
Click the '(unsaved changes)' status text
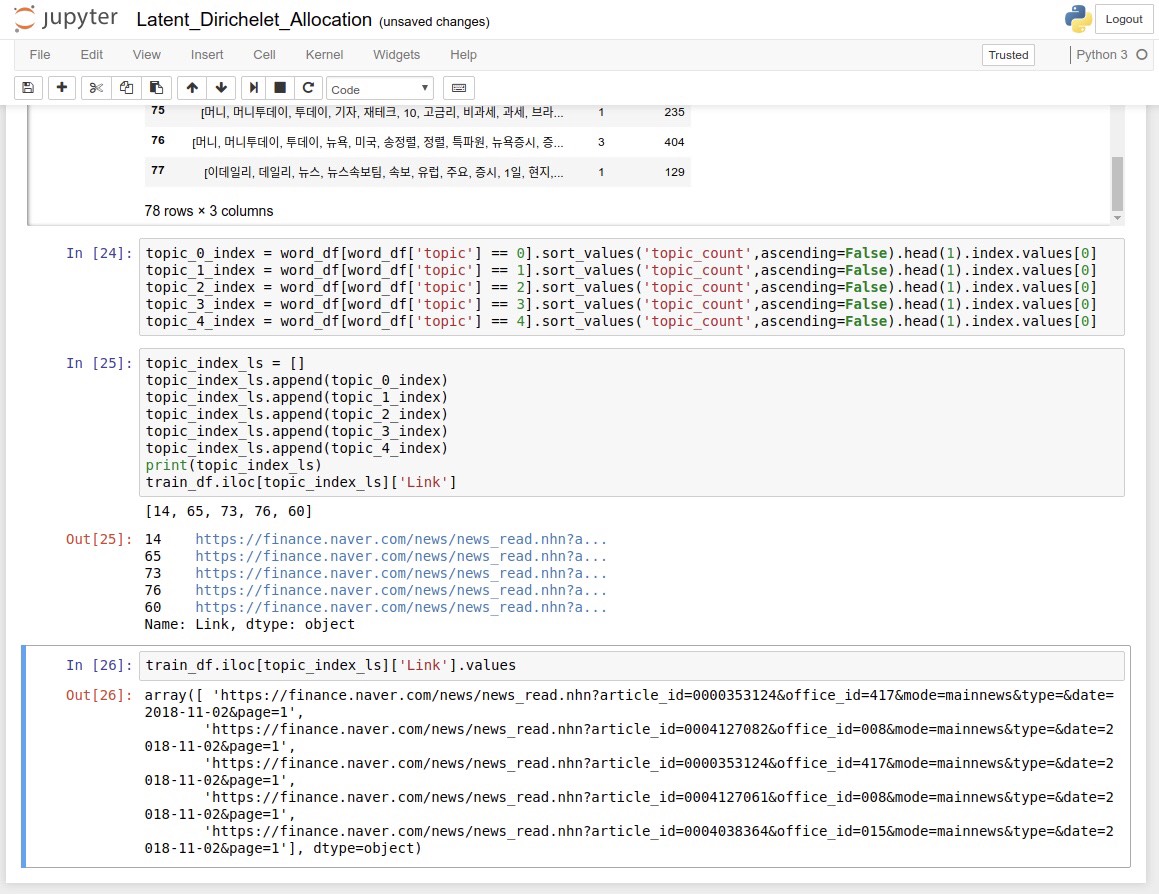click(x=434, y=21)
